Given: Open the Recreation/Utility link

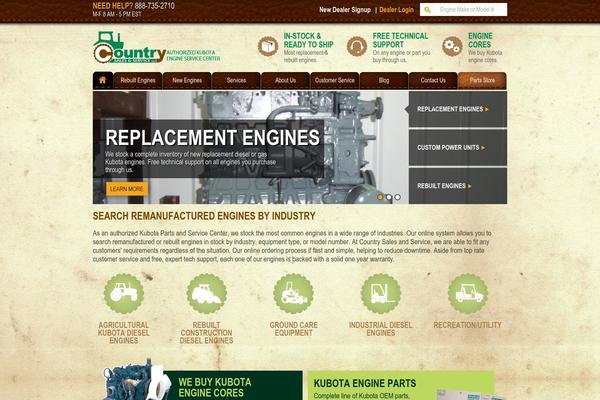Looking at the screenshot, I should [468, 325].
